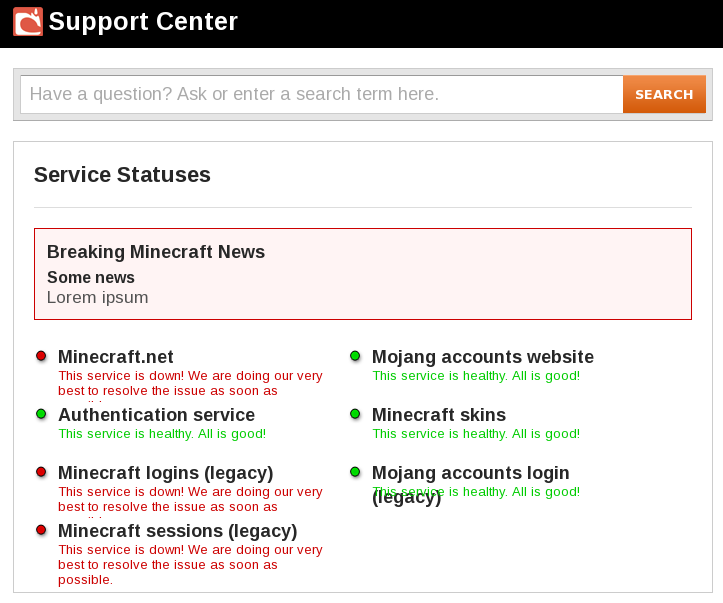Select the Minecraft logins (legacy) heading
This screenshot has width=723, height=603.
(165, 473)
